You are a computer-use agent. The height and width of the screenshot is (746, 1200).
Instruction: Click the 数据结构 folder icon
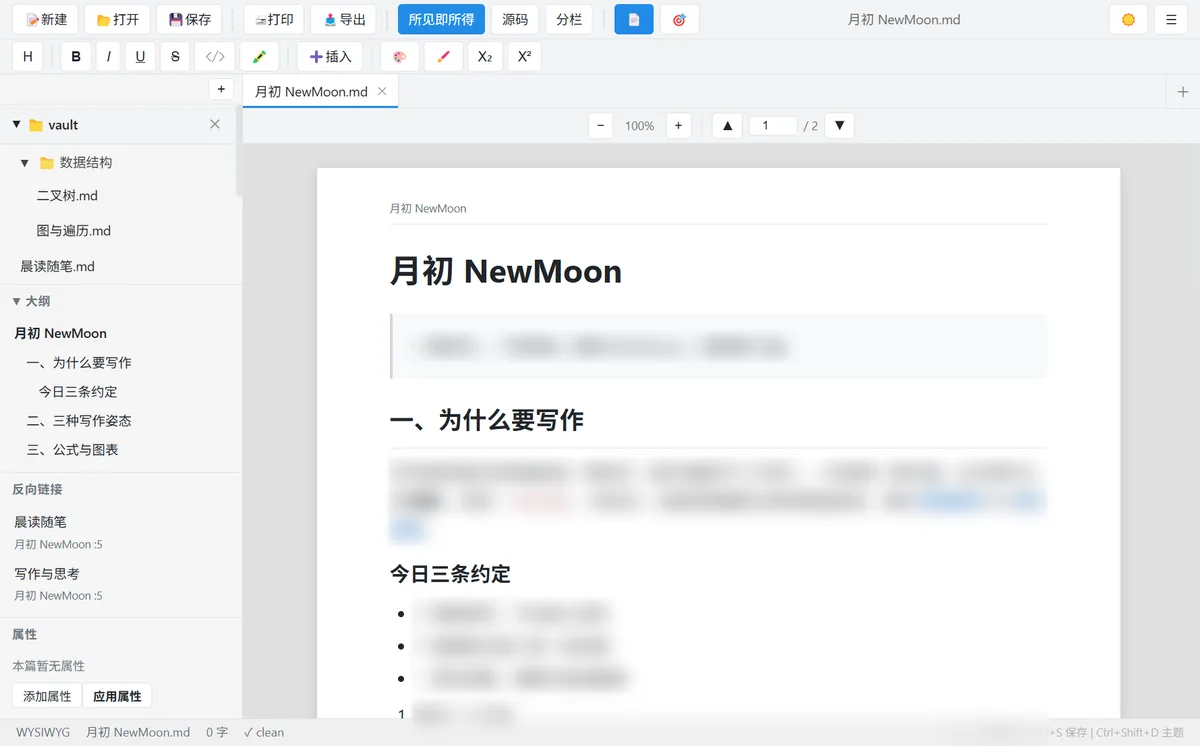click(46, 162)
